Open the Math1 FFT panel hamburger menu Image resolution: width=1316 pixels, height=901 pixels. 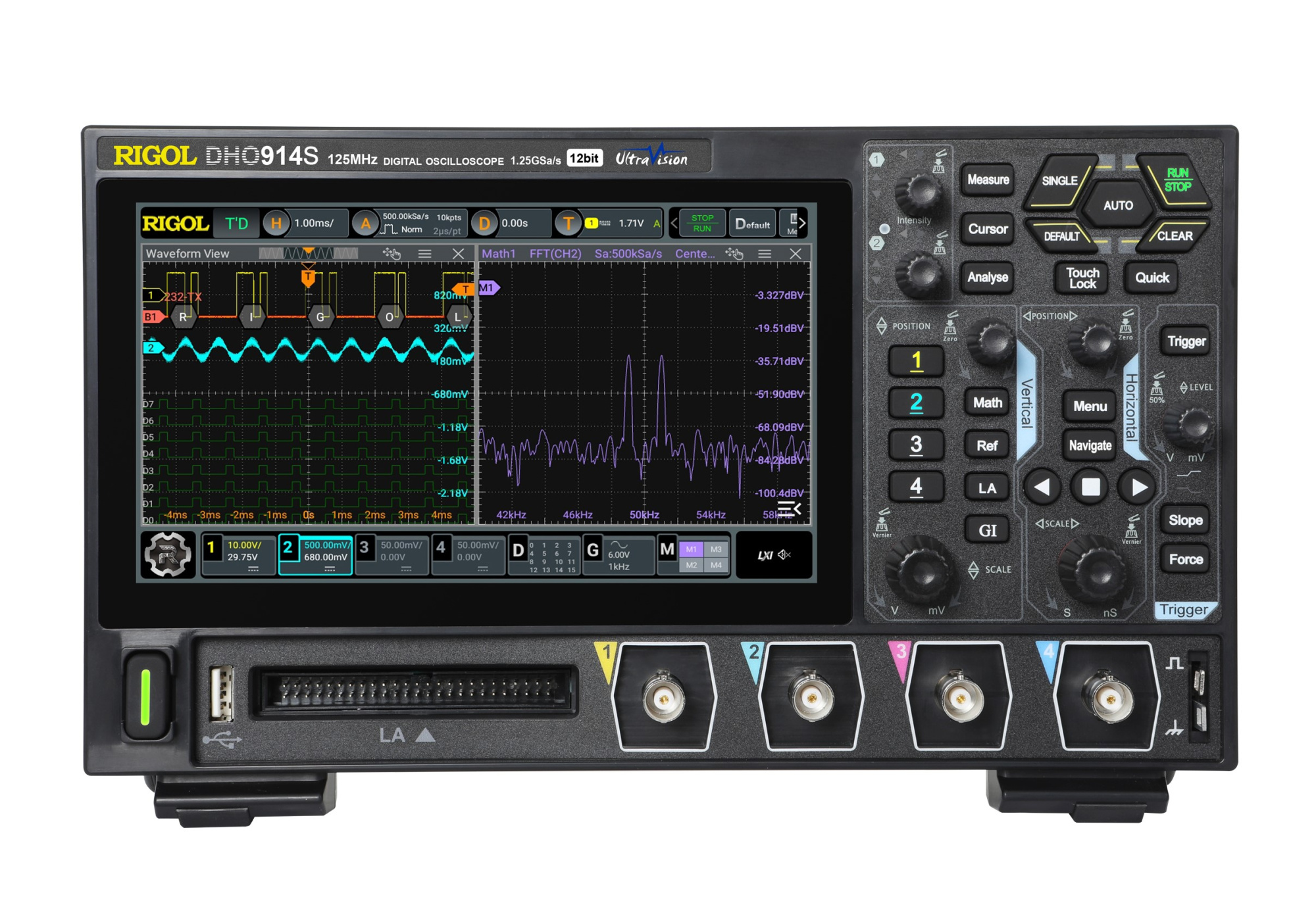(x=764, y=254)
